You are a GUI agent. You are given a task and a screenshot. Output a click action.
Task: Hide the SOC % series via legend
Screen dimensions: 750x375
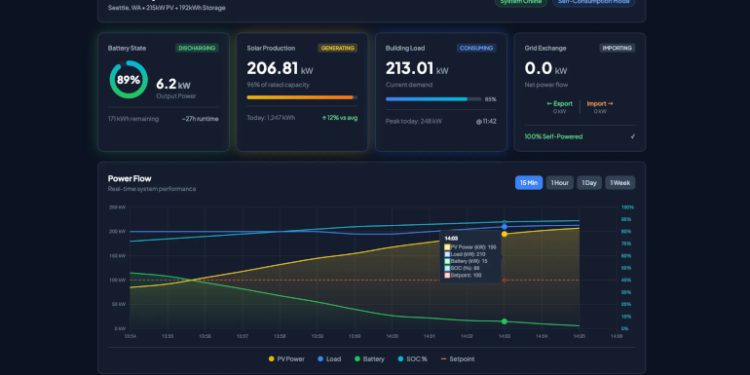(412, 359)
